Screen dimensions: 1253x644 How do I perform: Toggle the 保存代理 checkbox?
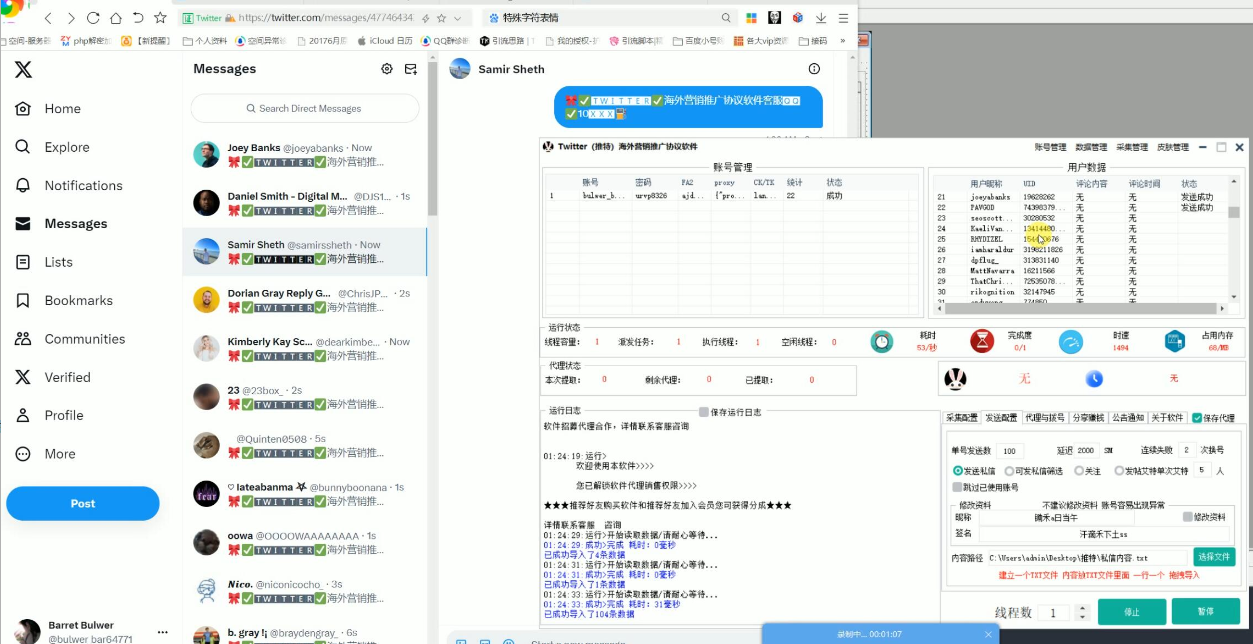1197,418
